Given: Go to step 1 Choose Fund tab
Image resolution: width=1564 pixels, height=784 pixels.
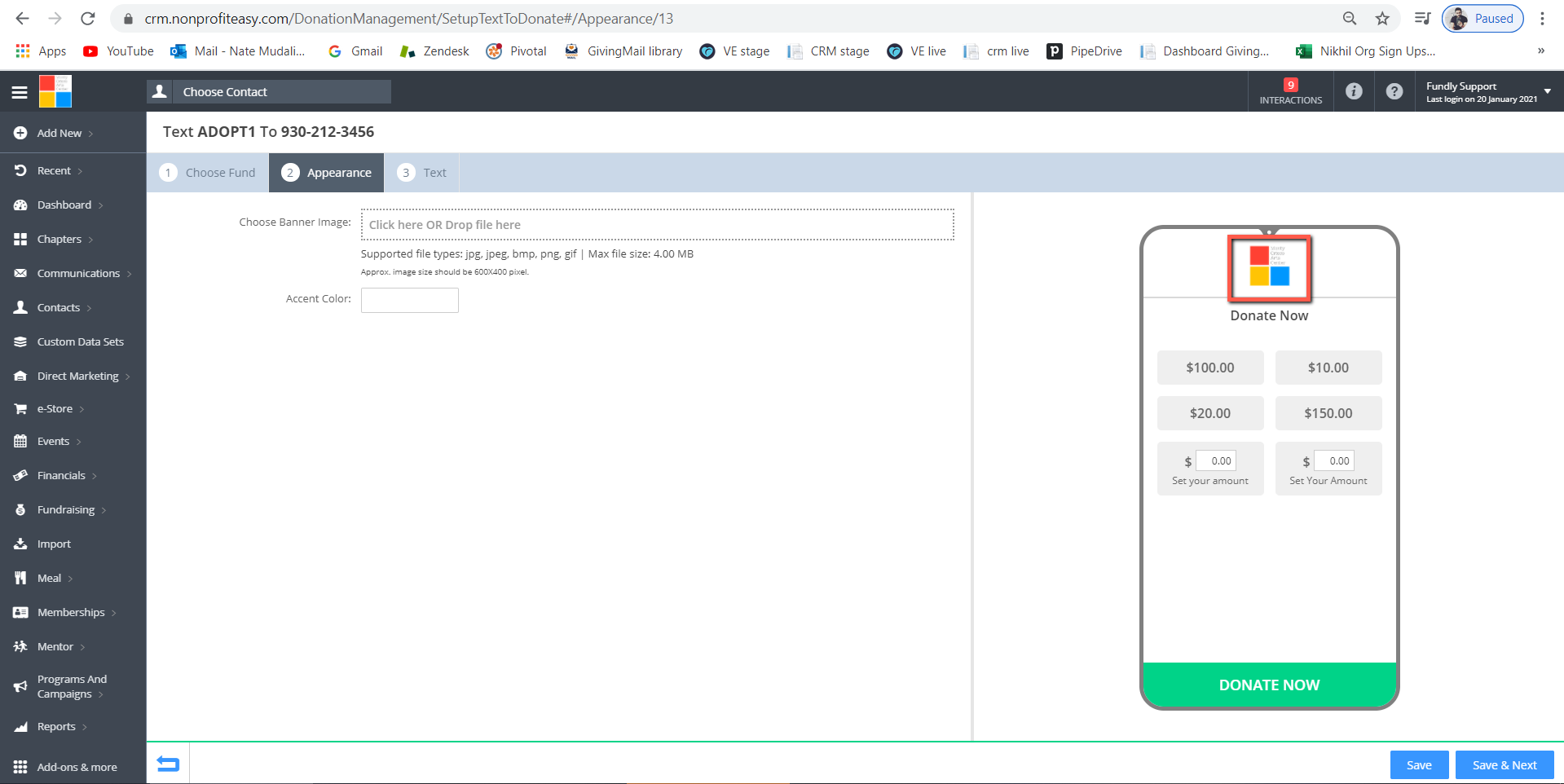Looking at the screenshot, I should pyautogui.click(x=208, y=173).
